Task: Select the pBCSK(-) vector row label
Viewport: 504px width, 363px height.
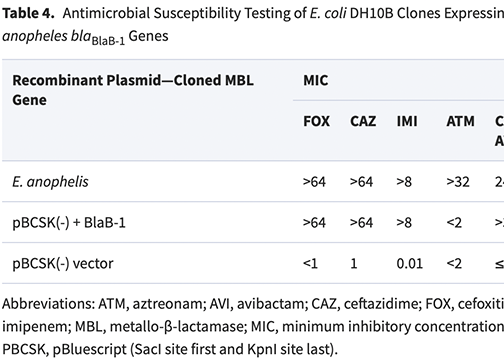Action: tap(63, 264)
